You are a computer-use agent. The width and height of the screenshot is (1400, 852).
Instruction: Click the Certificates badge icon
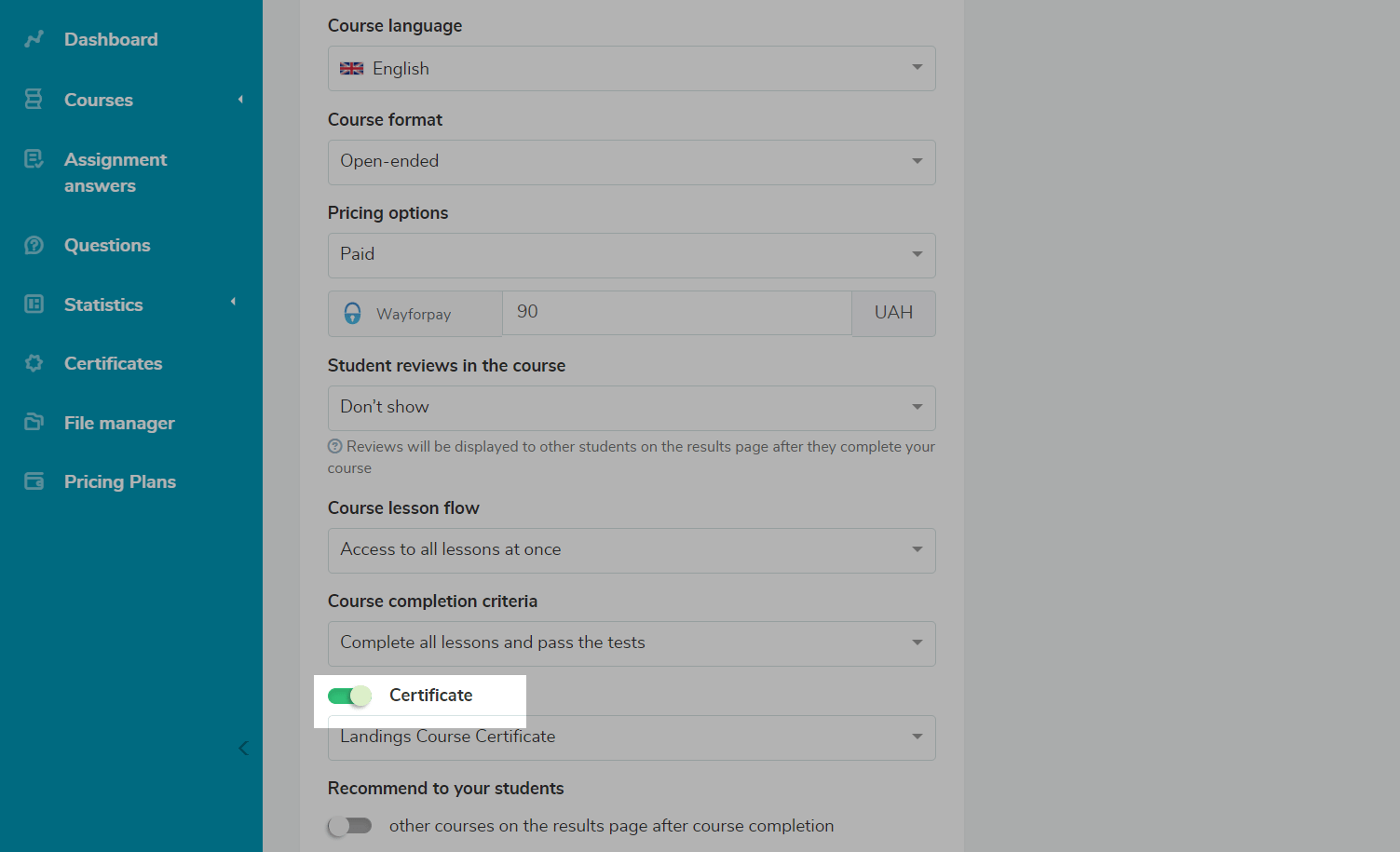coord(34,363)
